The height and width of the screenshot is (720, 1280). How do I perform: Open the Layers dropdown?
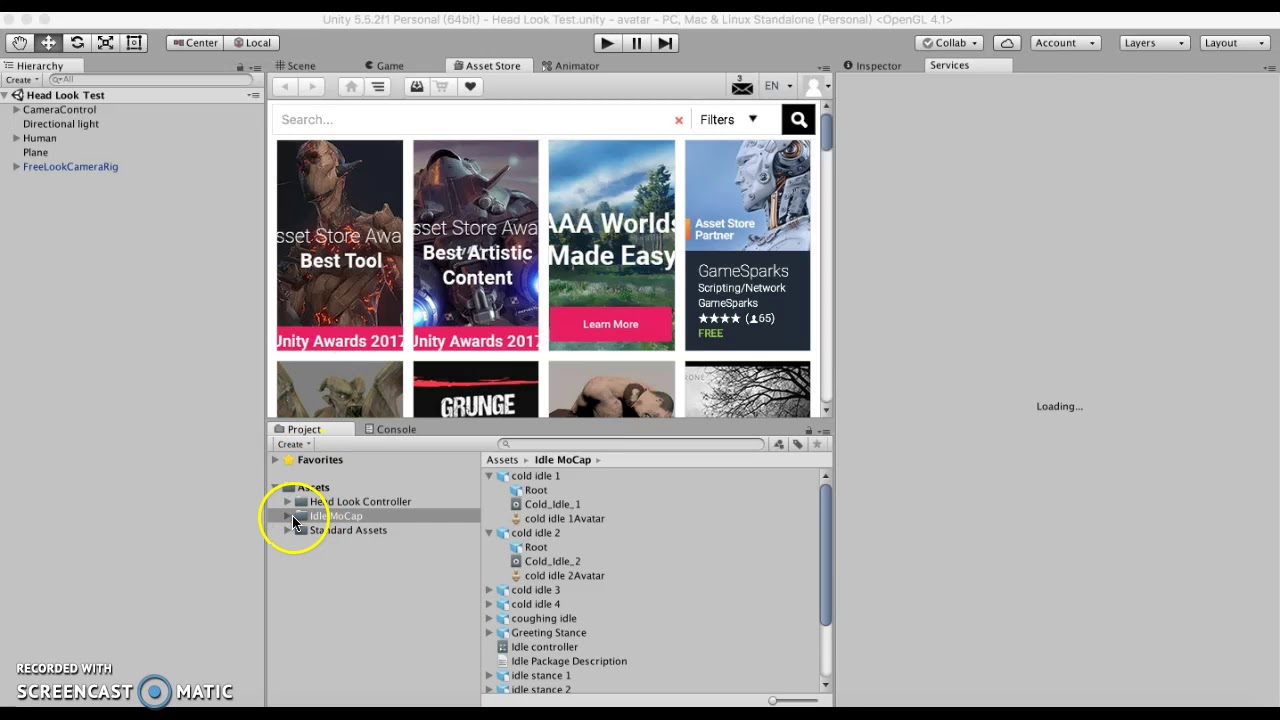[x=1153, y=43]
